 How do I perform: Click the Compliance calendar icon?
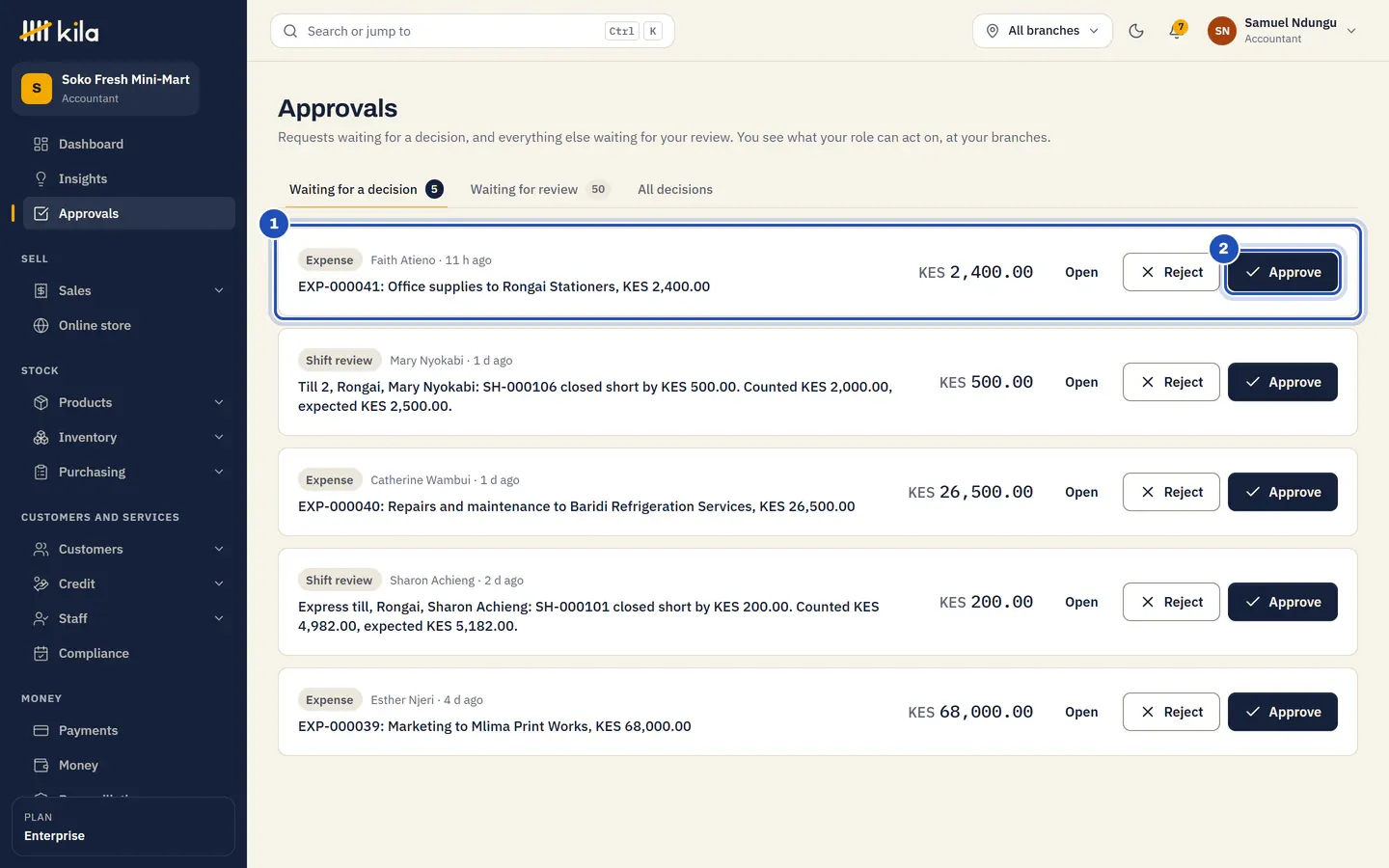click(x=41, y=654)
